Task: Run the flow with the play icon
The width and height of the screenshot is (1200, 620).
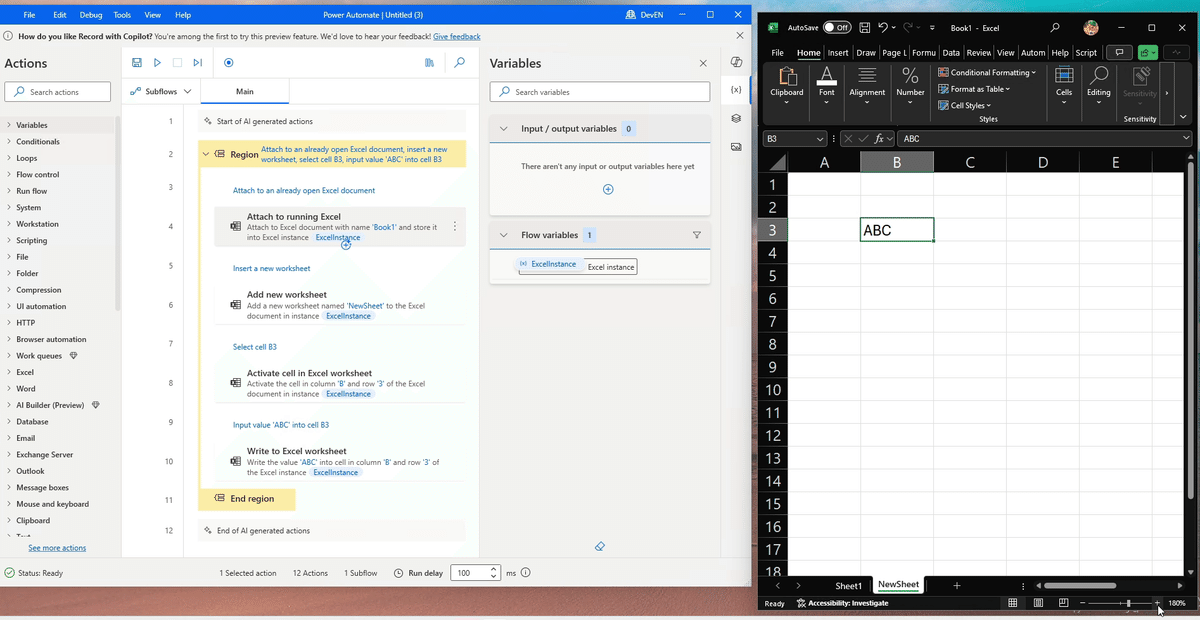Action: click(157, 62)
